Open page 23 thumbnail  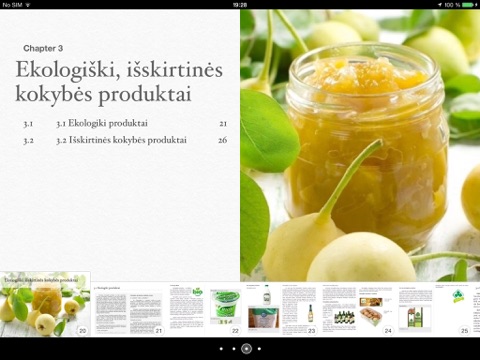point(281,310)
